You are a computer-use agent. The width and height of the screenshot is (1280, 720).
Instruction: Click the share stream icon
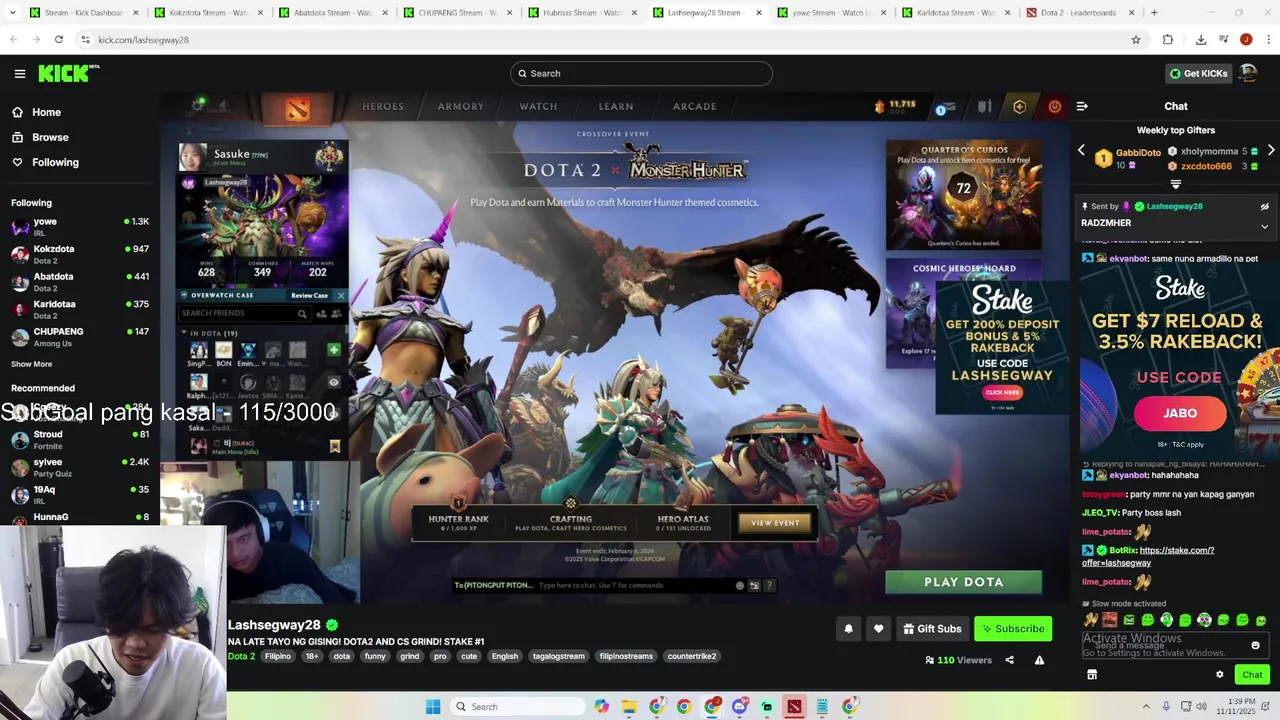tap(1009, 660)
